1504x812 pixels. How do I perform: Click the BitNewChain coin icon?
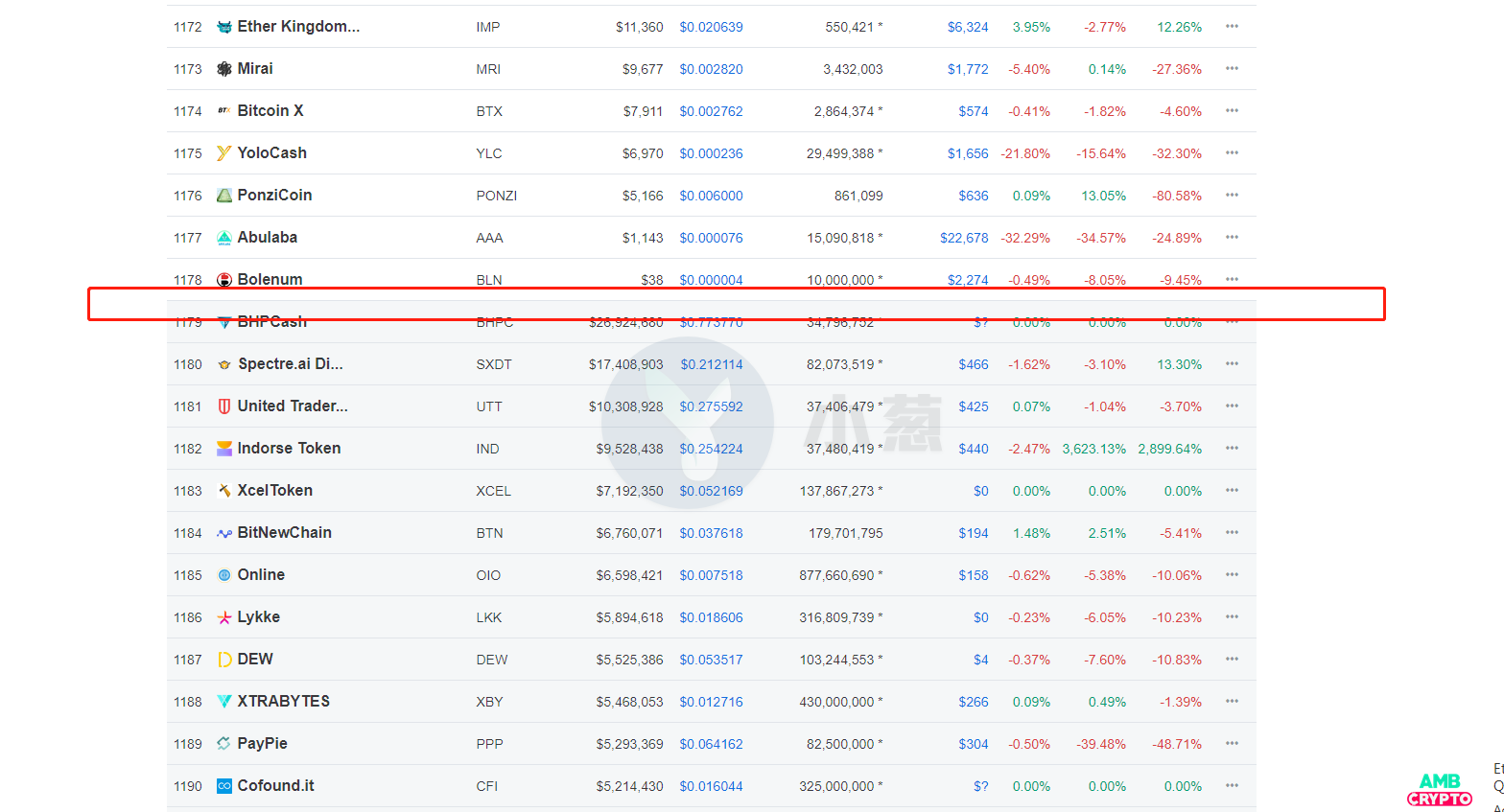[224, 533]
